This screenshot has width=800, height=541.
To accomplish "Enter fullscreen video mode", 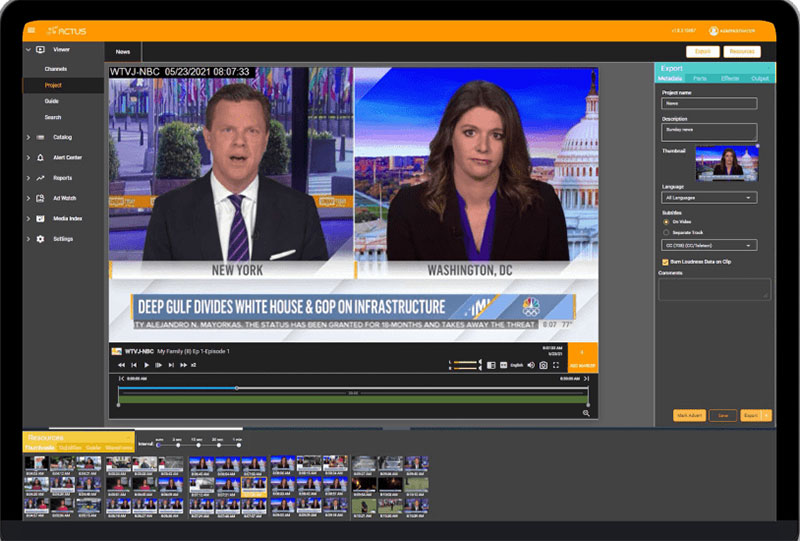I will [x=556, y=366].
